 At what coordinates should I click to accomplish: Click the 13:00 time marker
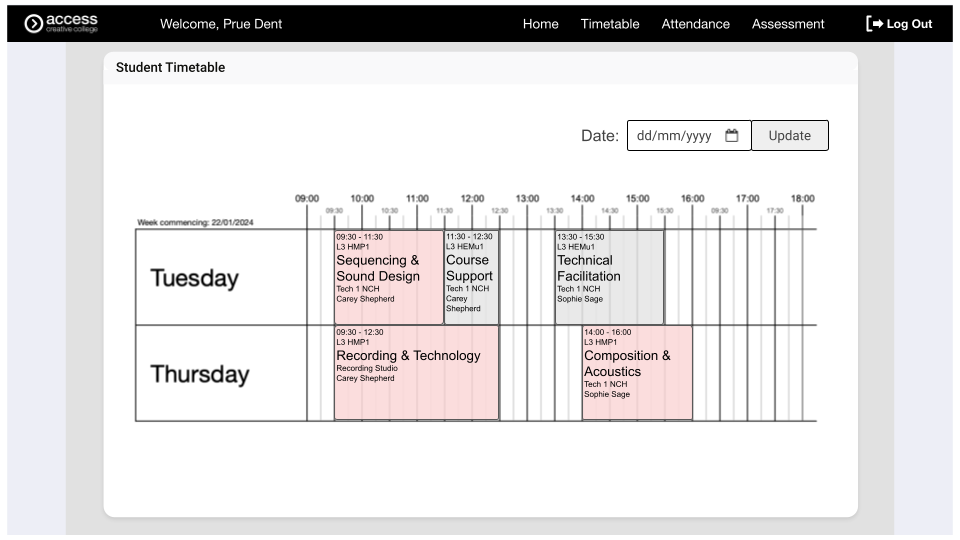(x=527, y=199)
